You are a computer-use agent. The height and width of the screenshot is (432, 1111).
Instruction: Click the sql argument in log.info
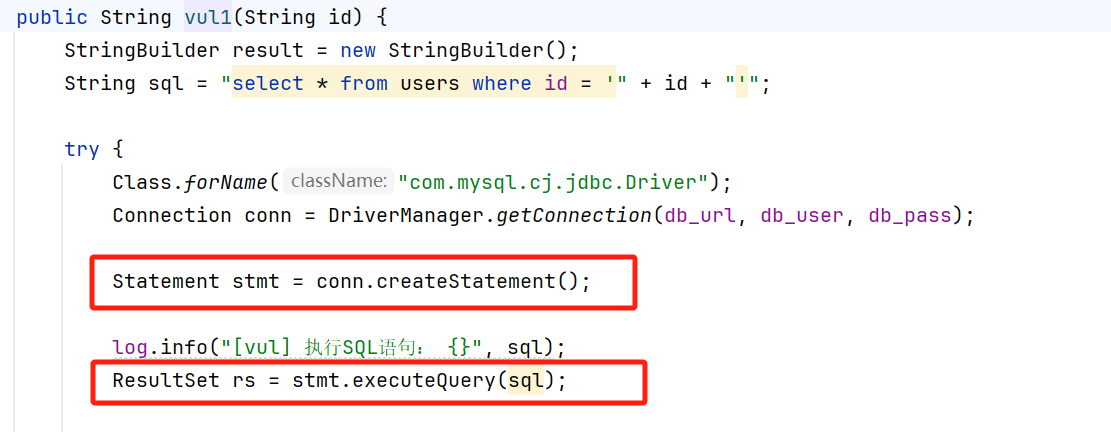[526, 348]
